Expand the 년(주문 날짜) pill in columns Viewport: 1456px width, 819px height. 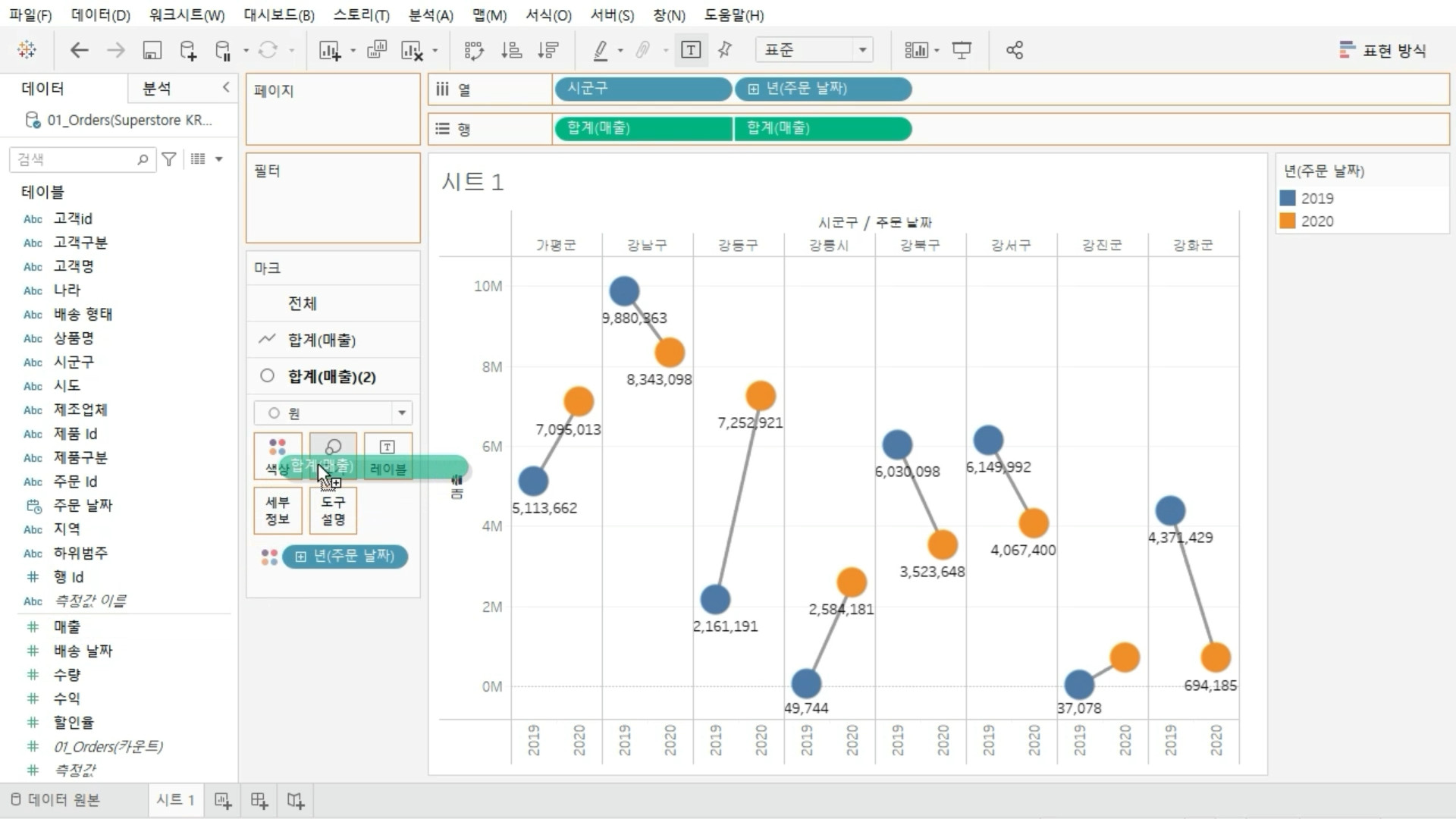point(753,89)
